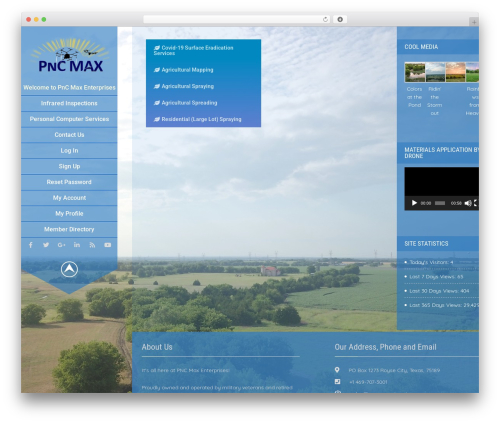The width and height of the screenshot is (500, 423).
Task: Open Residential (Large Lot) Spraying link
Action: pos(197,119)
